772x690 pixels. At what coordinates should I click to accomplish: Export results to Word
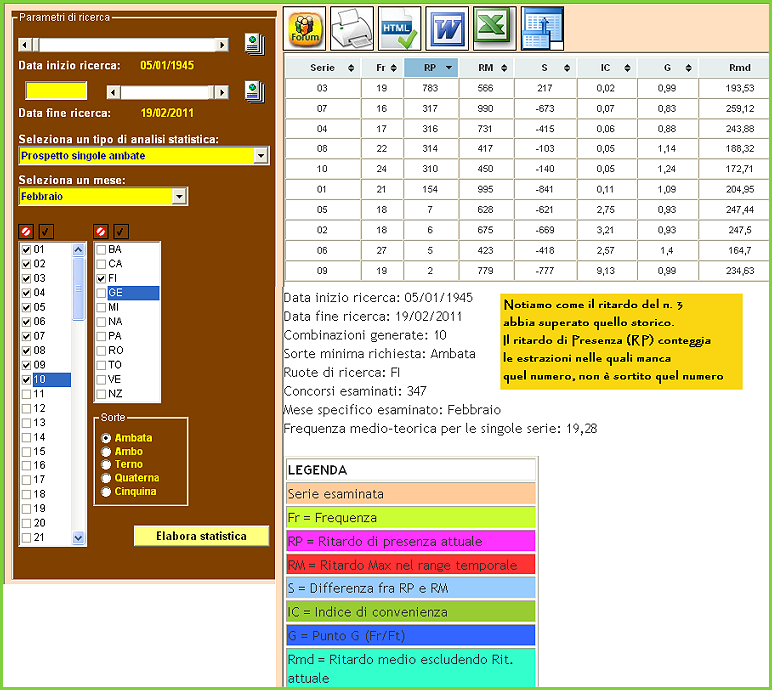pyautogui.click(x=447, y=29)
